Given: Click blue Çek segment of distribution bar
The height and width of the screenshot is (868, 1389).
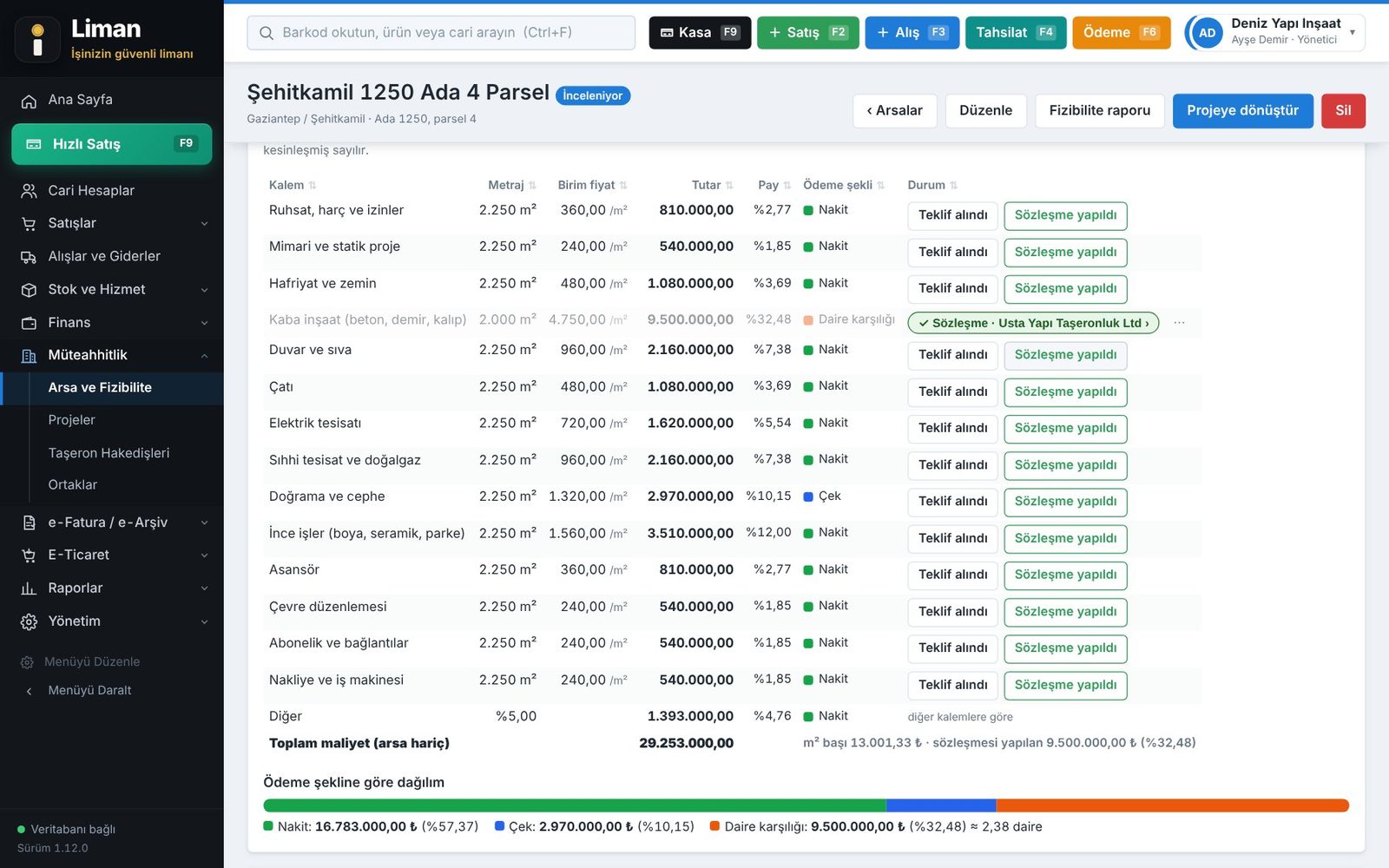Looking at the screenshot, I should coord(941,806).
